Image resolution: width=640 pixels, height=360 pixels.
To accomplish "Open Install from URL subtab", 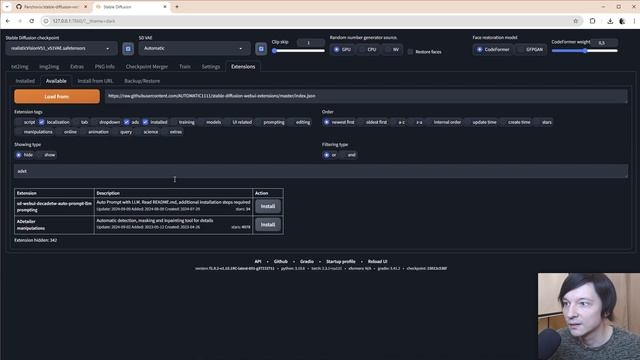I will tap(95, 81).
